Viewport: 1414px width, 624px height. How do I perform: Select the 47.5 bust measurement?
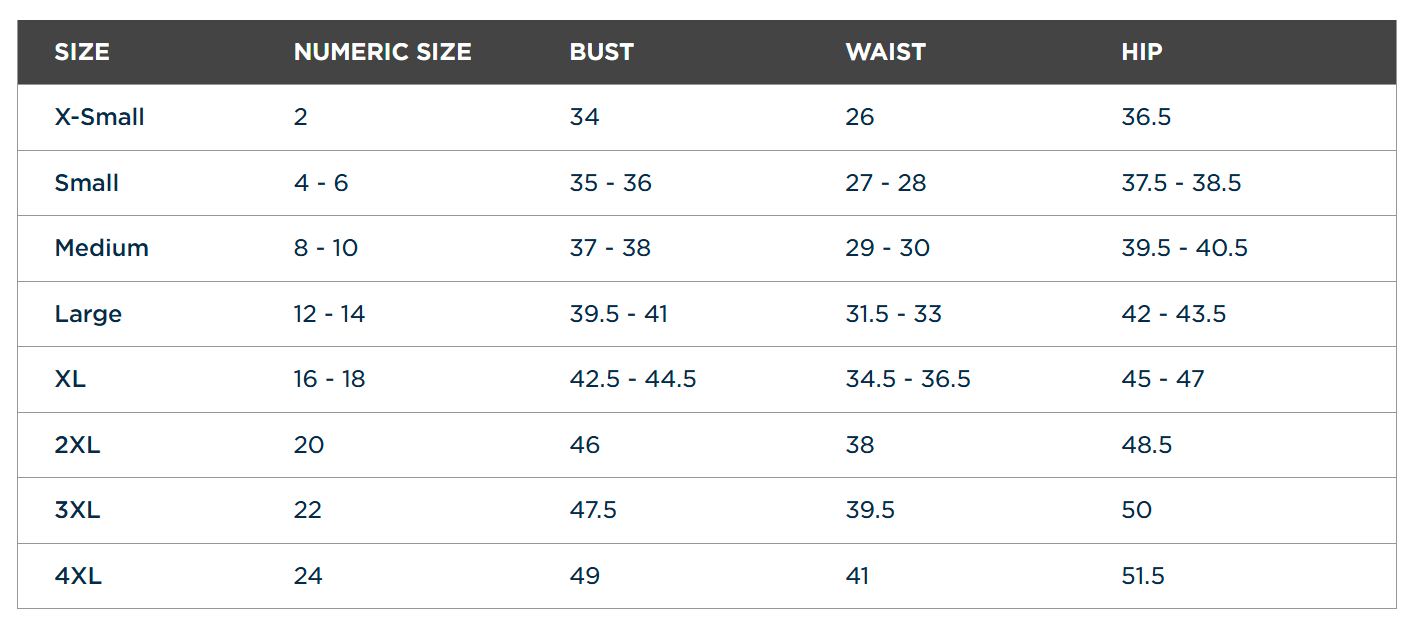(593, 510)
